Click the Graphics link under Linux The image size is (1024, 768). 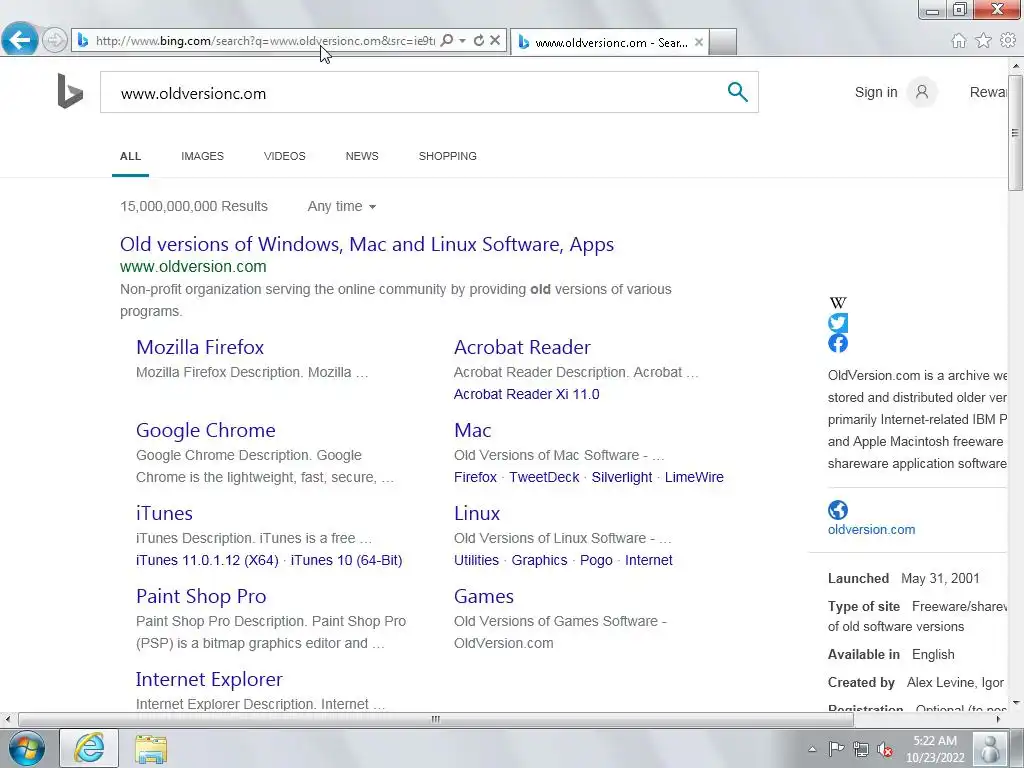[x=539, y=560]
